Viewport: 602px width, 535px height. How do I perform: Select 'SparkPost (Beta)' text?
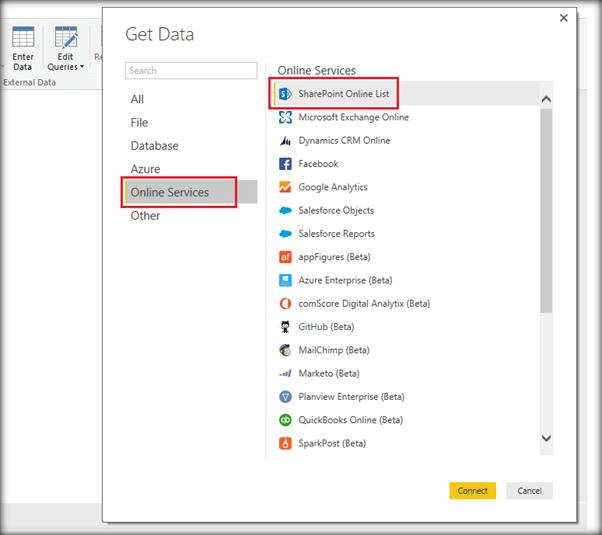click(x=332, y=443)
